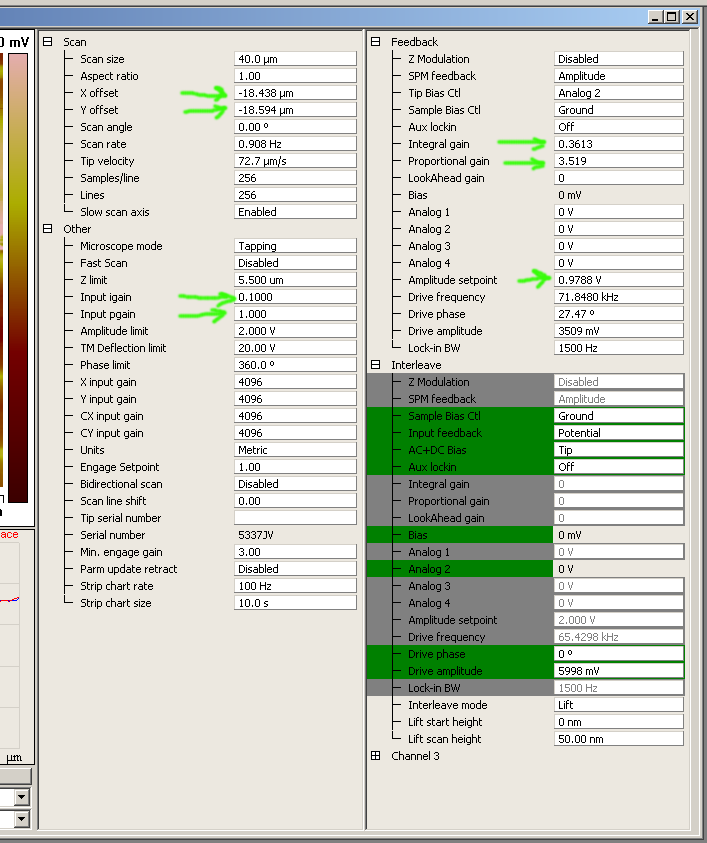
Task: Click the empty Tip serial number field
Action: pos(295,518)
